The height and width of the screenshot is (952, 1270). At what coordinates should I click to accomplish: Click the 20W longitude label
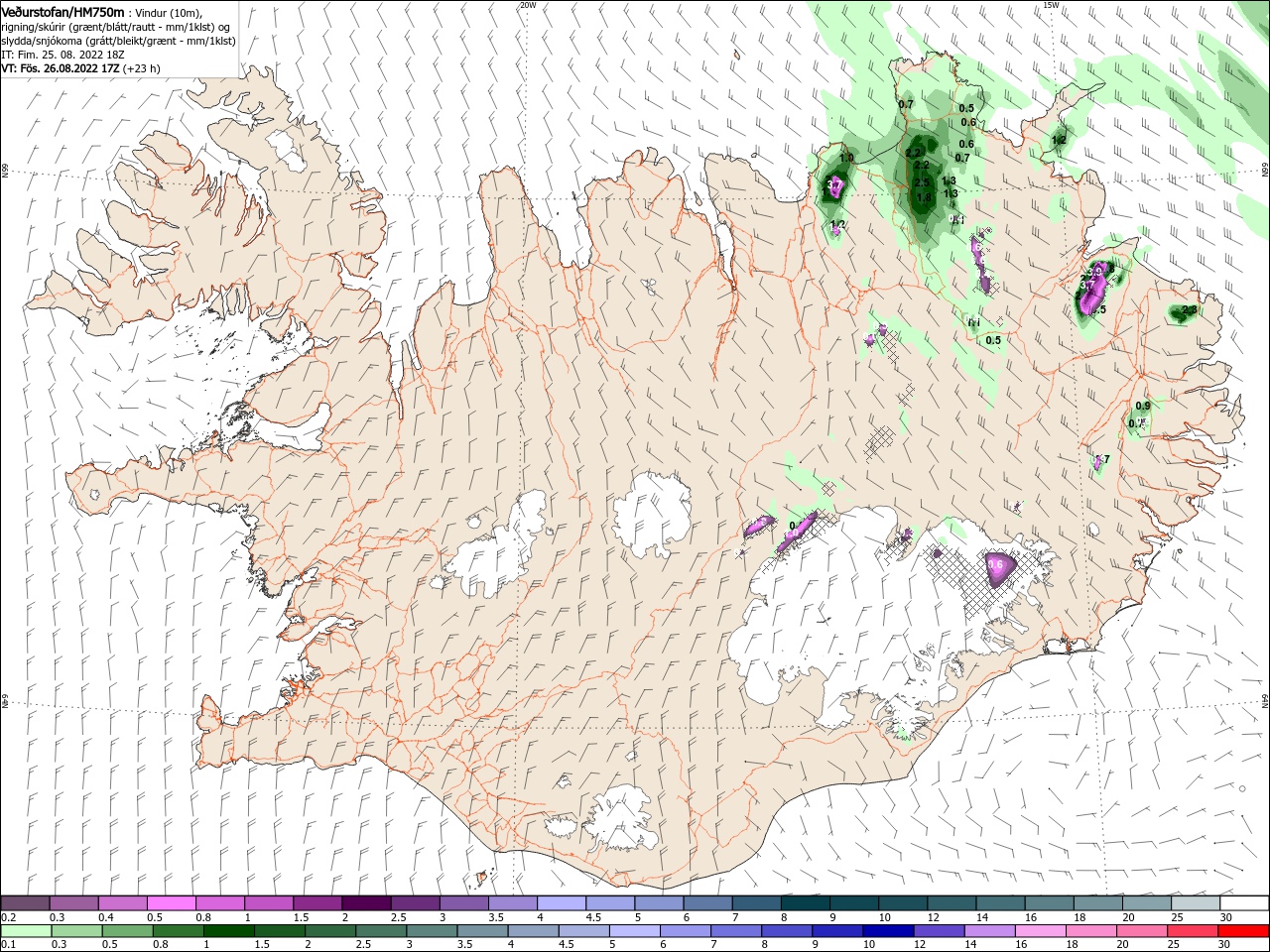pyautogui.click(x=528, y=5)
